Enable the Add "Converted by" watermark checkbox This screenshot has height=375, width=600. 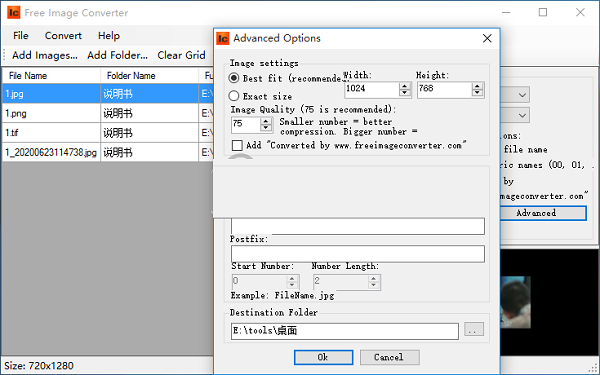pos(237,145)
